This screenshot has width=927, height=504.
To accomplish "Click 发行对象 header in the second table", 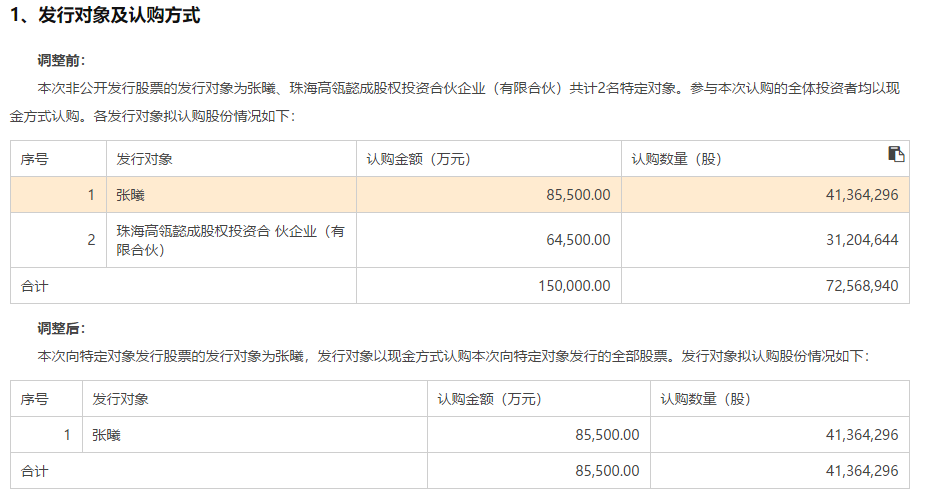I will [121, 399].
